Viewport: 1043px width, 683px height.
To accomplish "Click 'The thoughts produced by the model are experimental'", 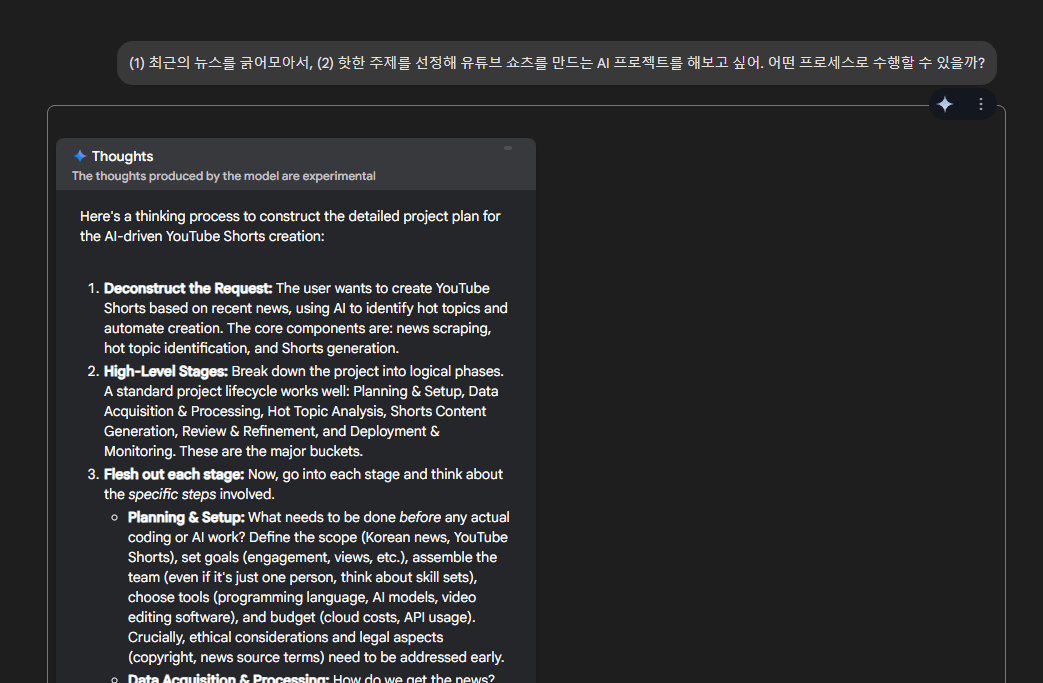I will click(x=224, y=176).
